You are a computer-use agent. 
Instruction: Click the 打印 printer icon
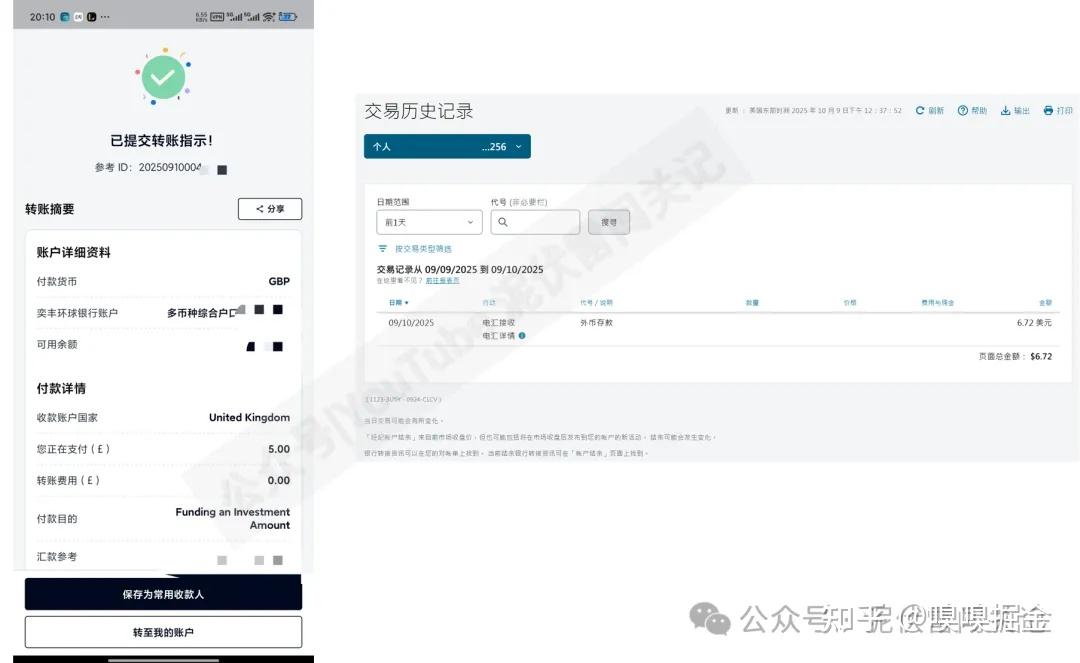click(x=1048, y=110)
